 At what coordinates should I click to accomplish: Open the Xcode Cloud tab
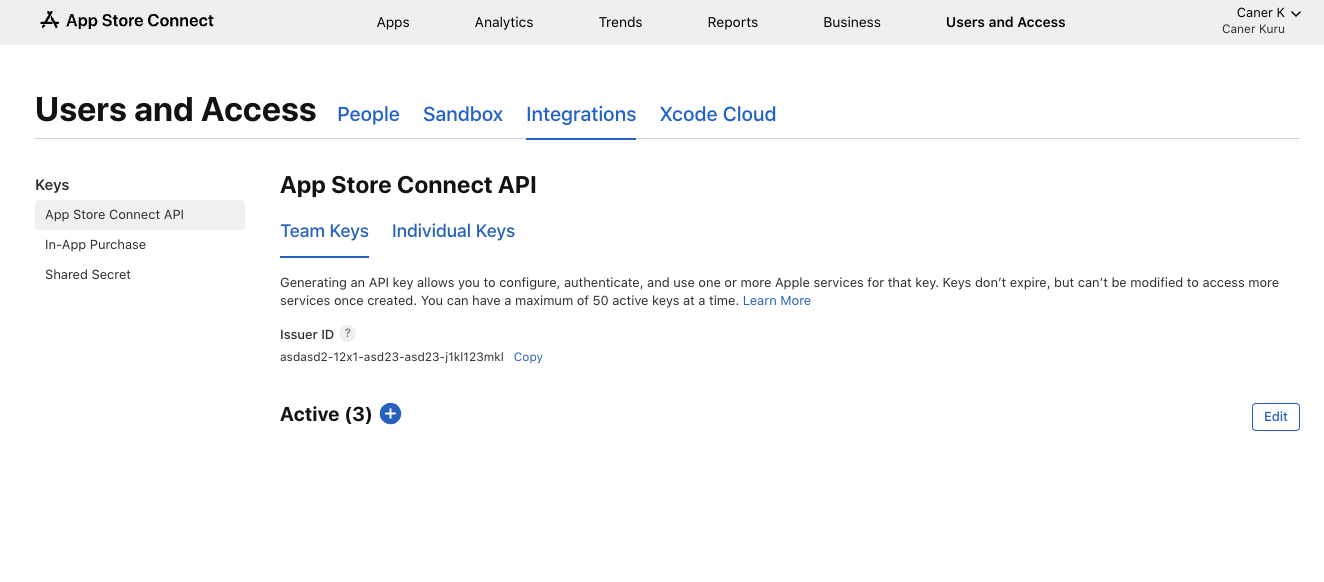(x=717, y=114)
